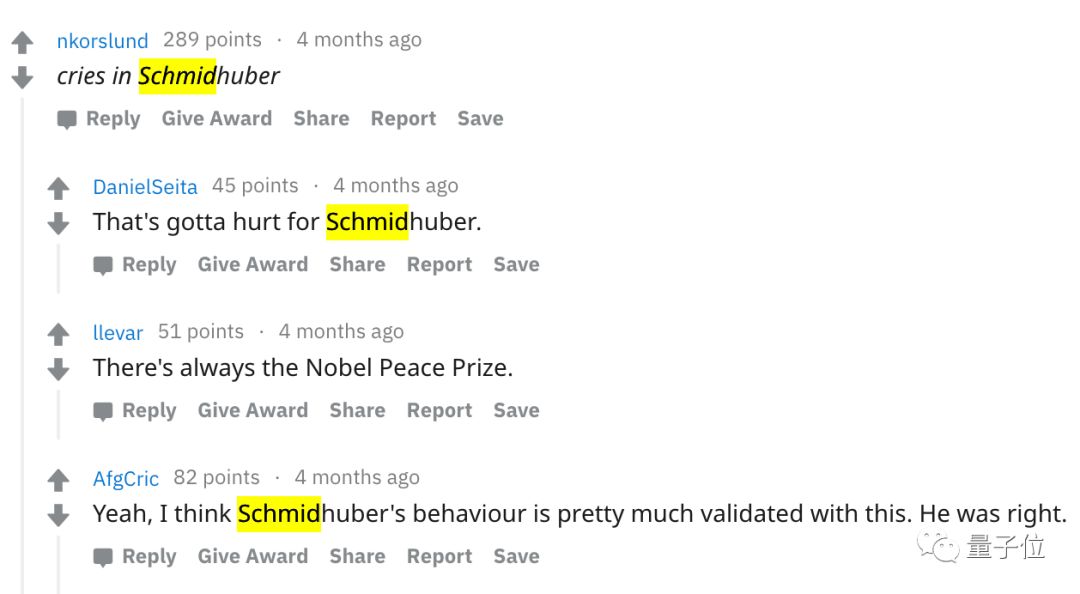Upvote llevar's Nobel Peace Prize comment

(58, 334)
